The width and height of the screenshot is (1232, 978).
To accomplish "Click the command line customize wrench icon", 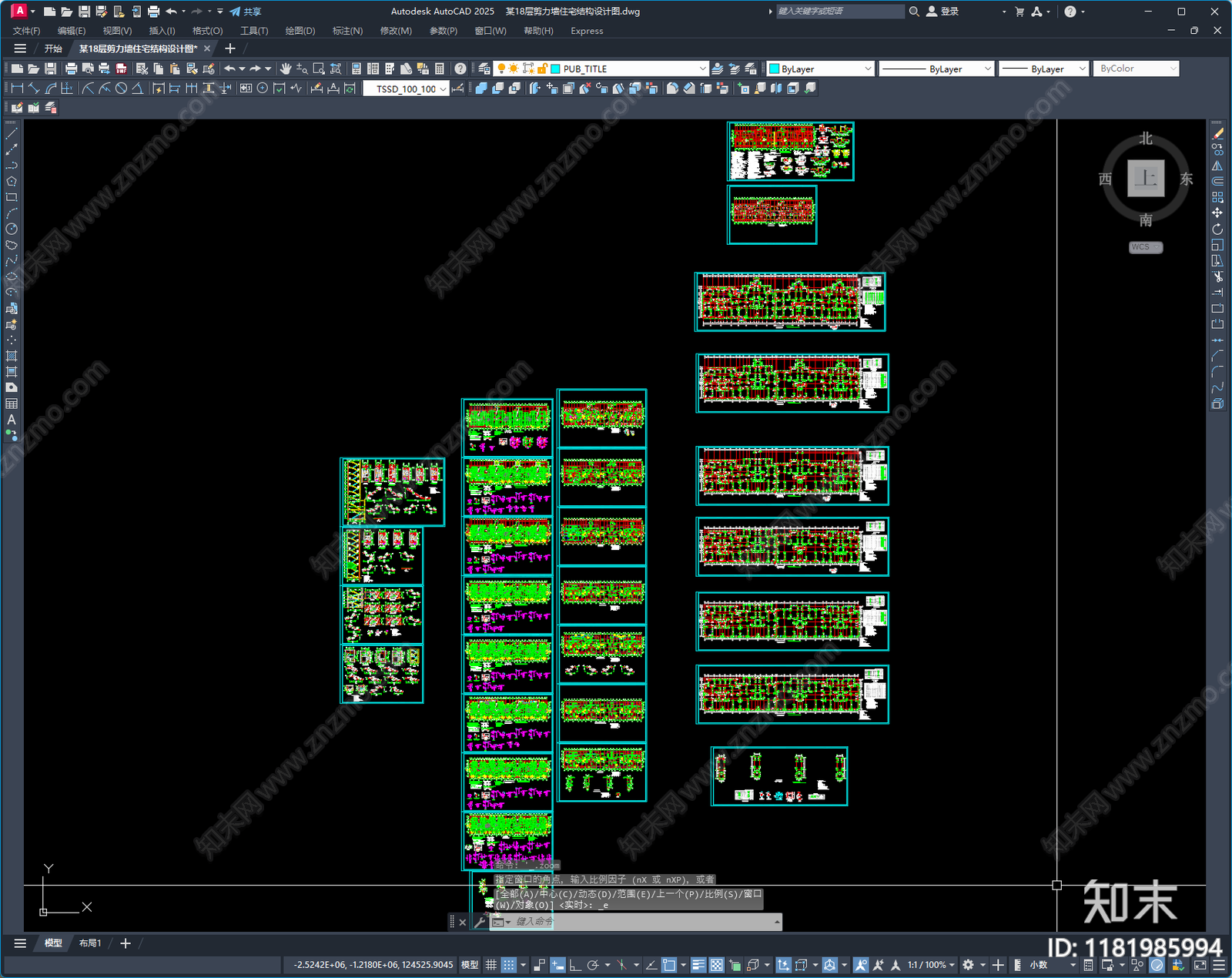I will coord(480,922).
